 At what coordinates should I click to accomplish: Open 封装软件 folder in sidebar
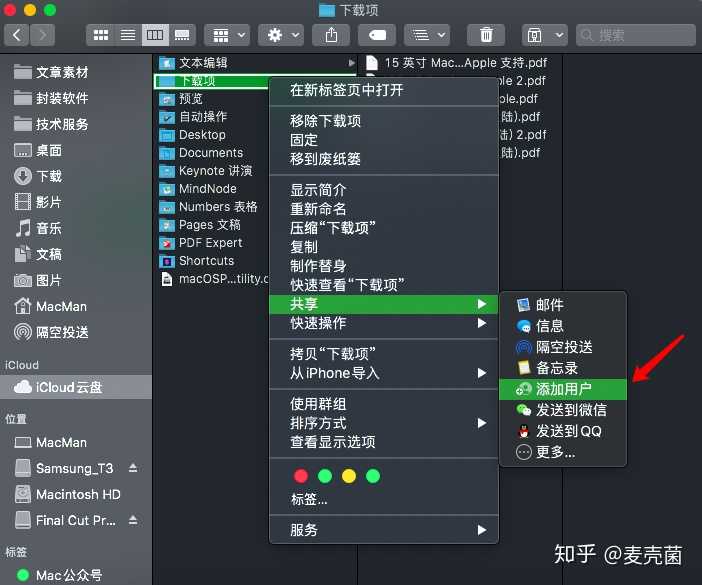(x=51, y=98)
